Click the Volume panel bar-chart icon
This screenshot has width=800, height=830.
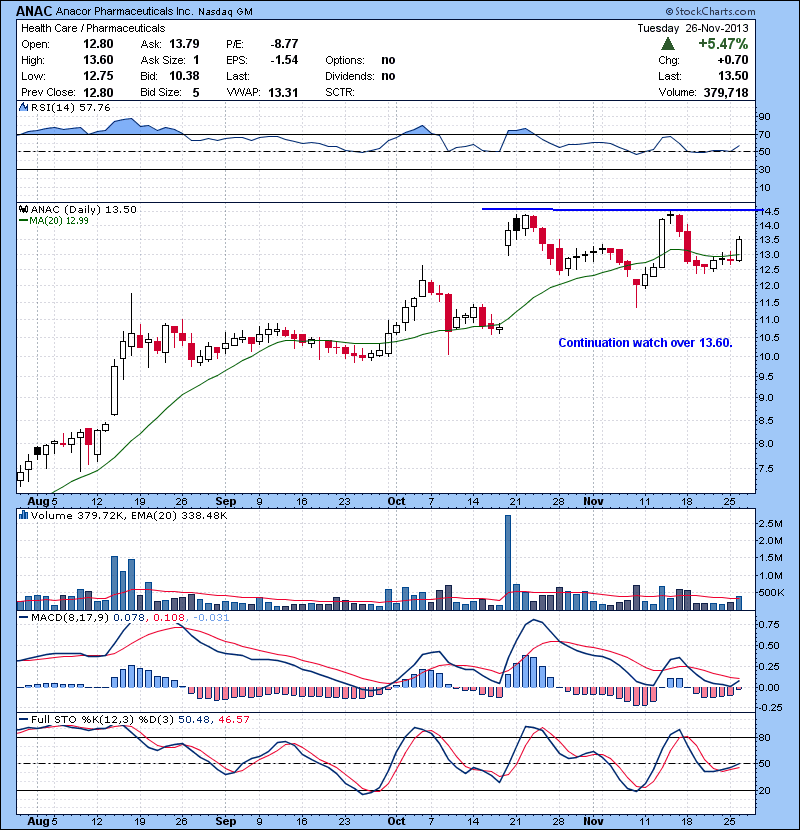pos(23,515)
